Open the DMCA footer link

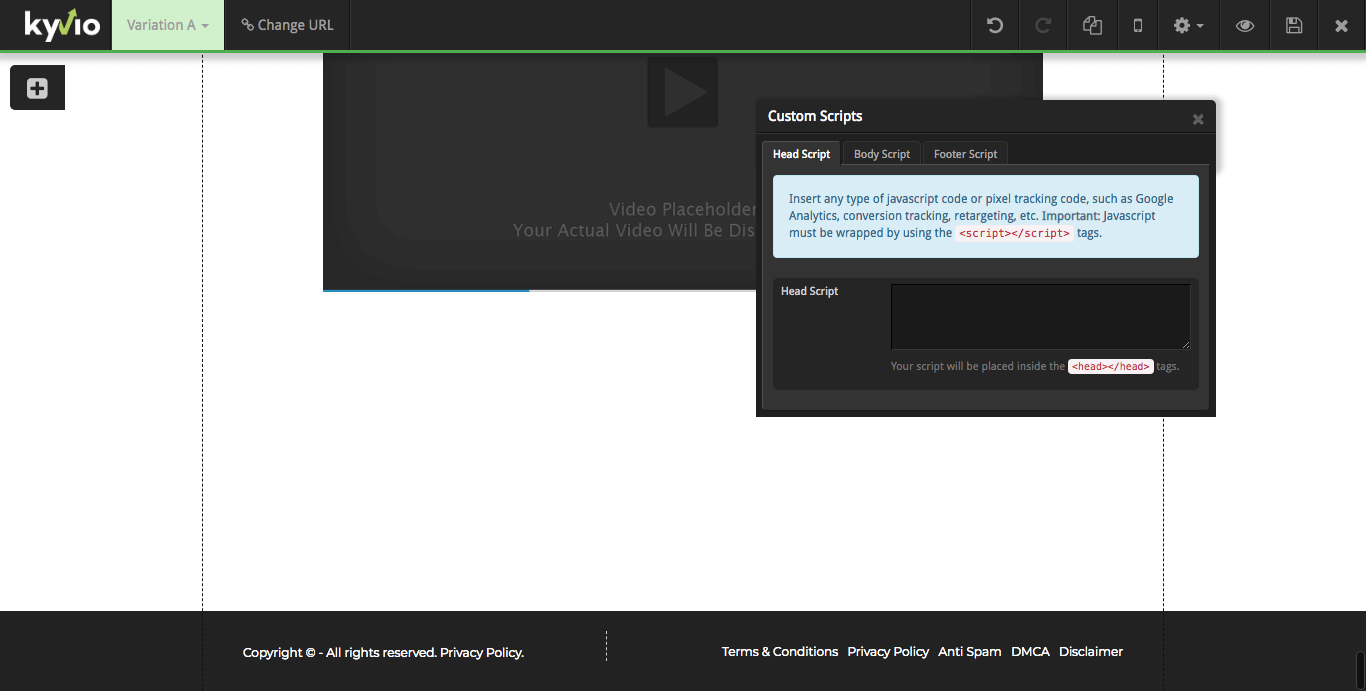tap(1030, 652)
